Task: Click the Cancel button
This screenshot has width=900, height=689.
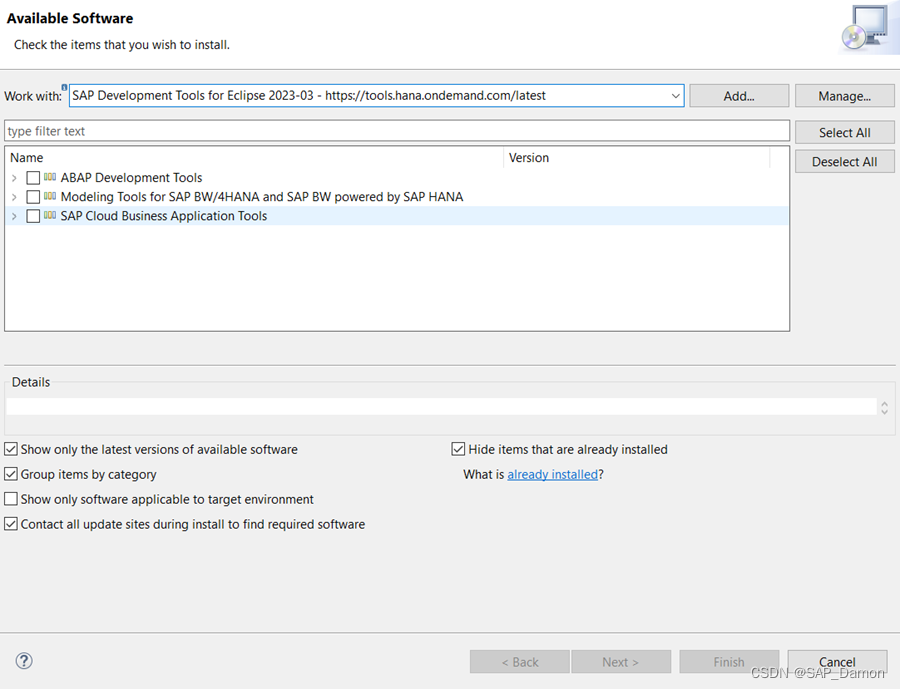Action: [x=837, y=661]
